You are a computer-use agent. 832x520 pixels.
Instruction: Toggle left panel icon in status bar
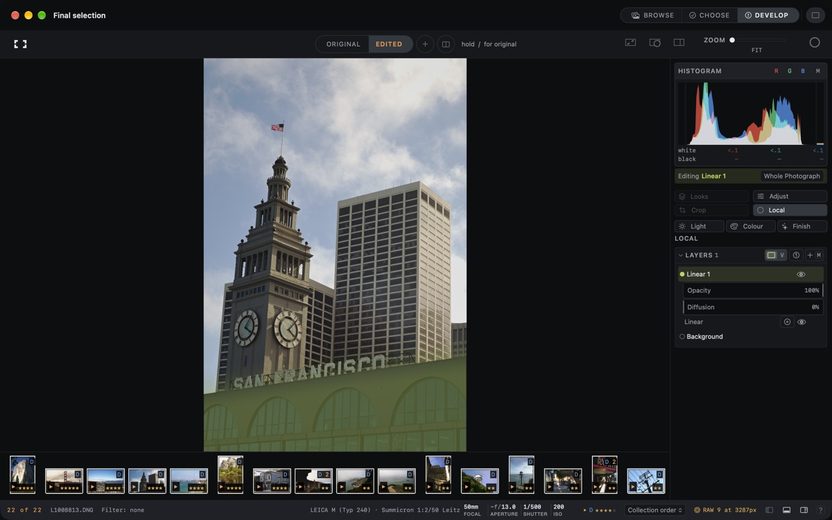pyautogui.click(x=769, y=510)
